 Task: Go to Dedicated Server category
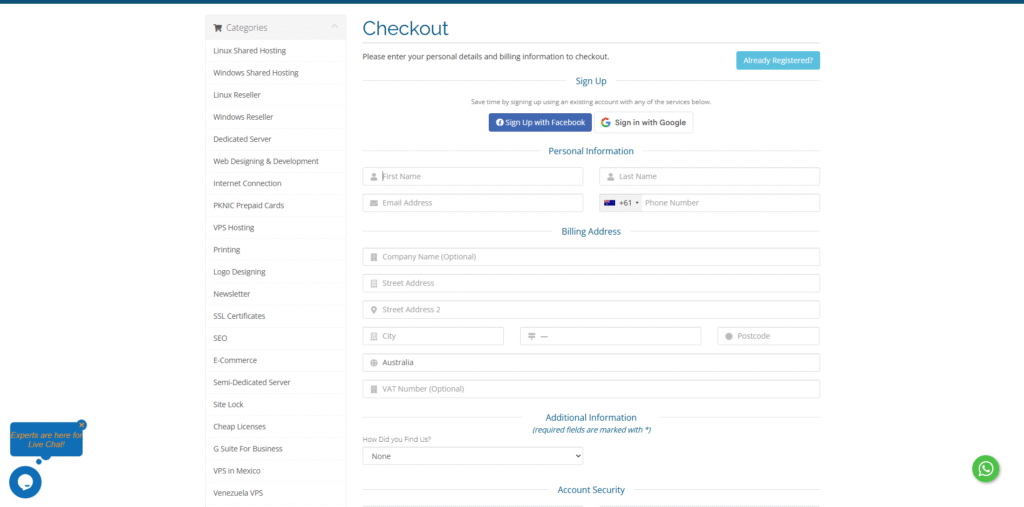coord(242,139)
